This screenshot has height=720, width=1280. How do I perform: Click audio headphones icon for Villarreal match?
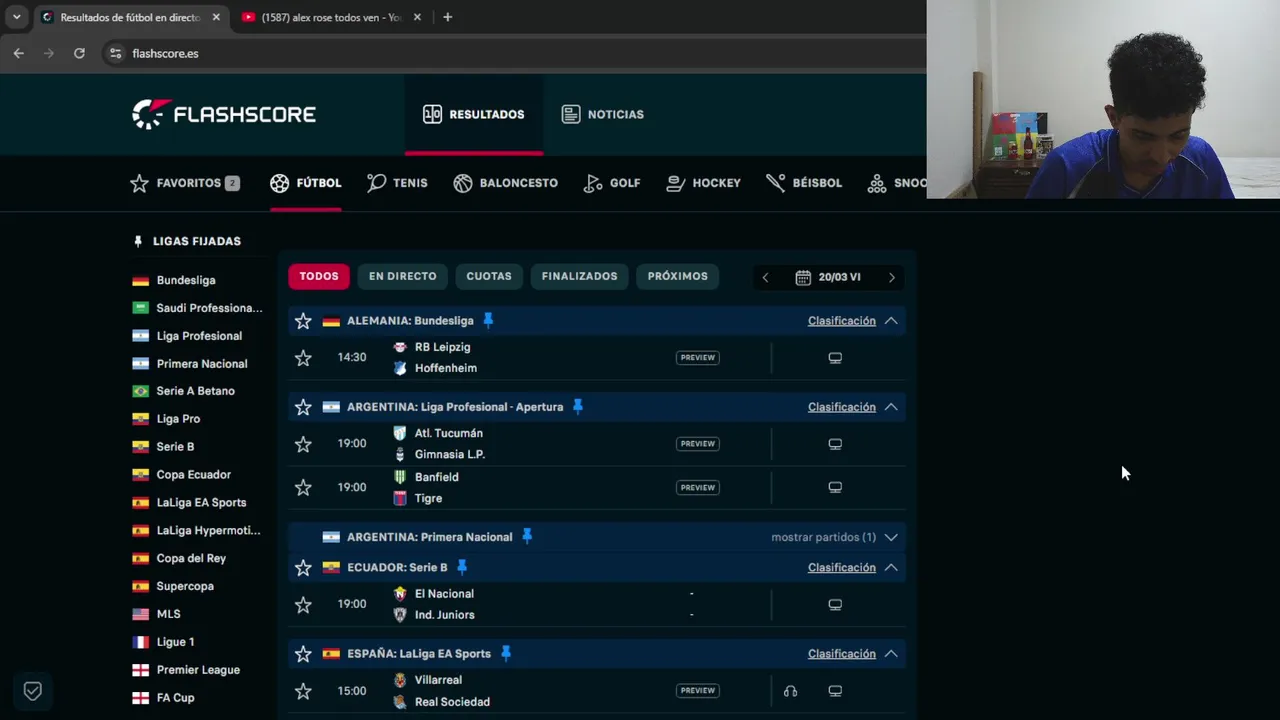click(x=790, y=690)
